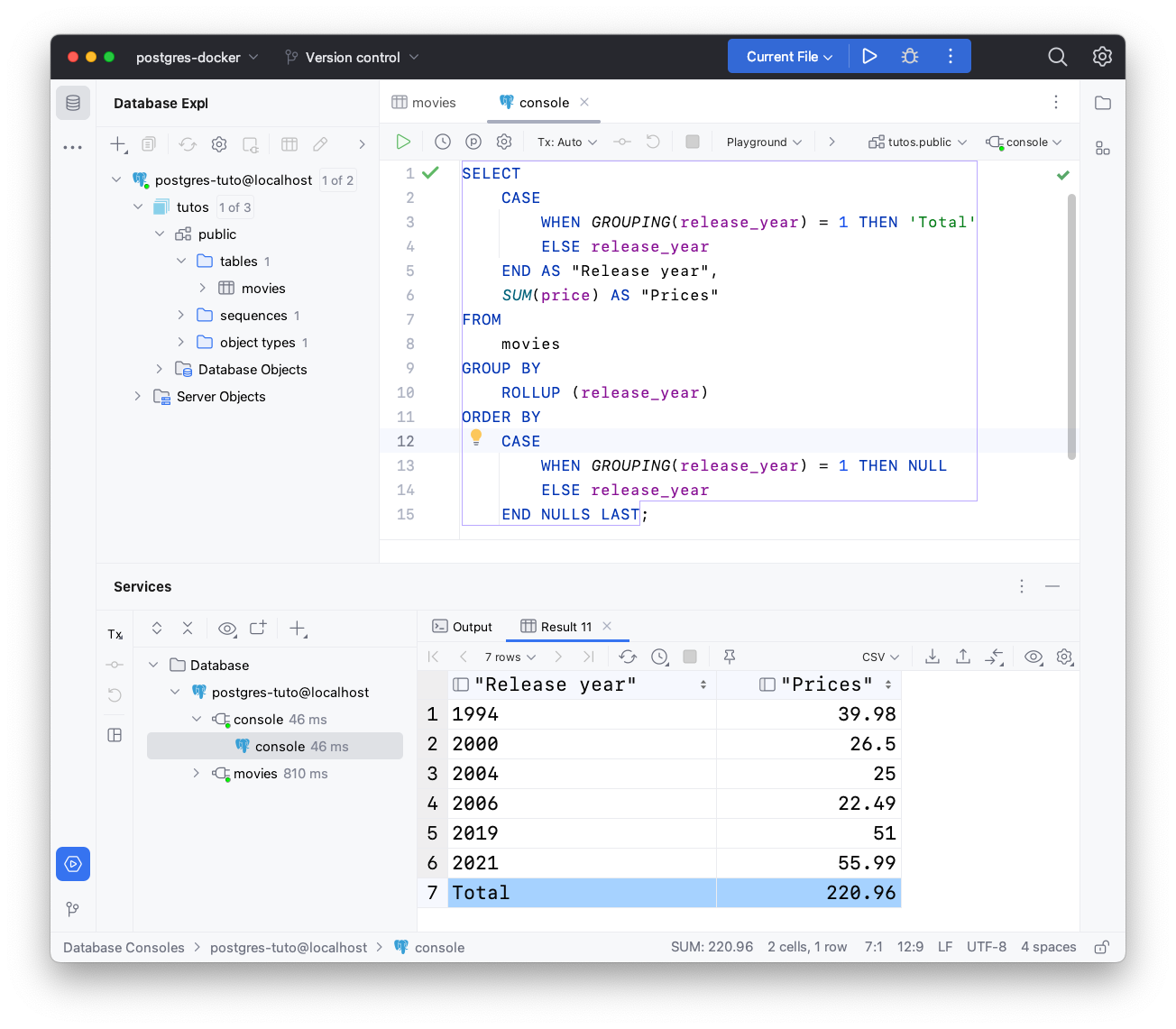Viewport: 1176px width, 1029px height.
Task: Click the editor's vertical scrollbar
Action: [x=1071, y=325]
